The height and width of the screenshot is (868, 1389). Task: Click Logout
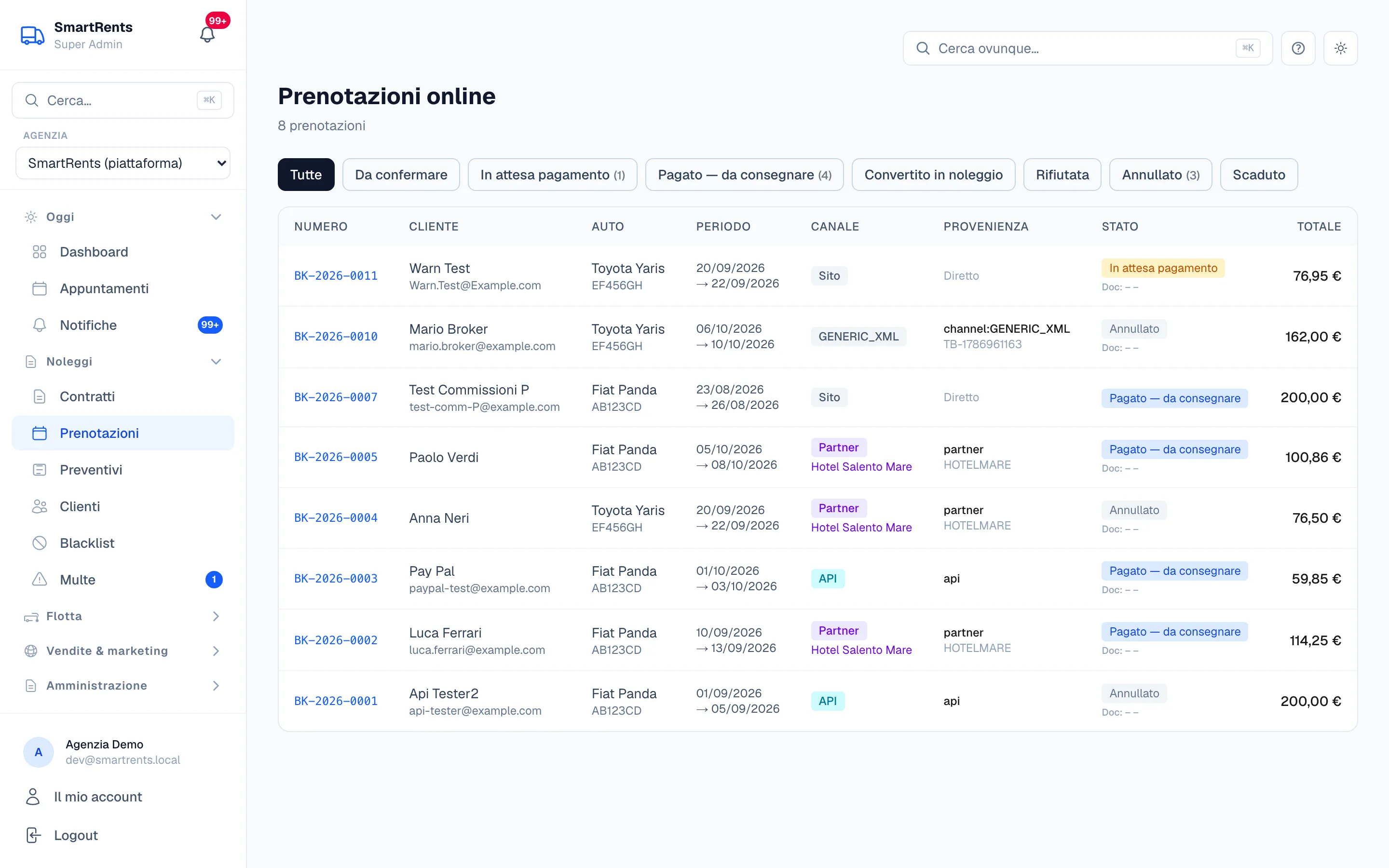[x=123, y=835]
